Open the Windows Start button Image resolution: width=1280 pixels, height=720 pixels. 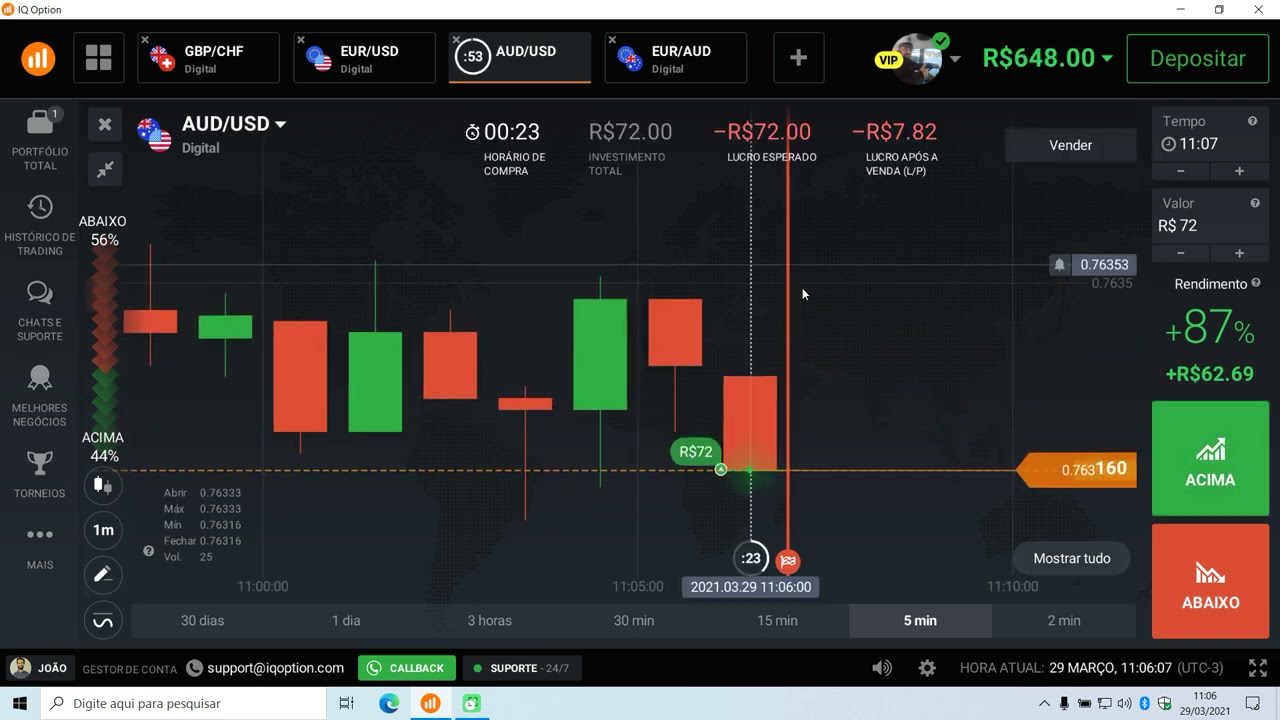[19, 703]
